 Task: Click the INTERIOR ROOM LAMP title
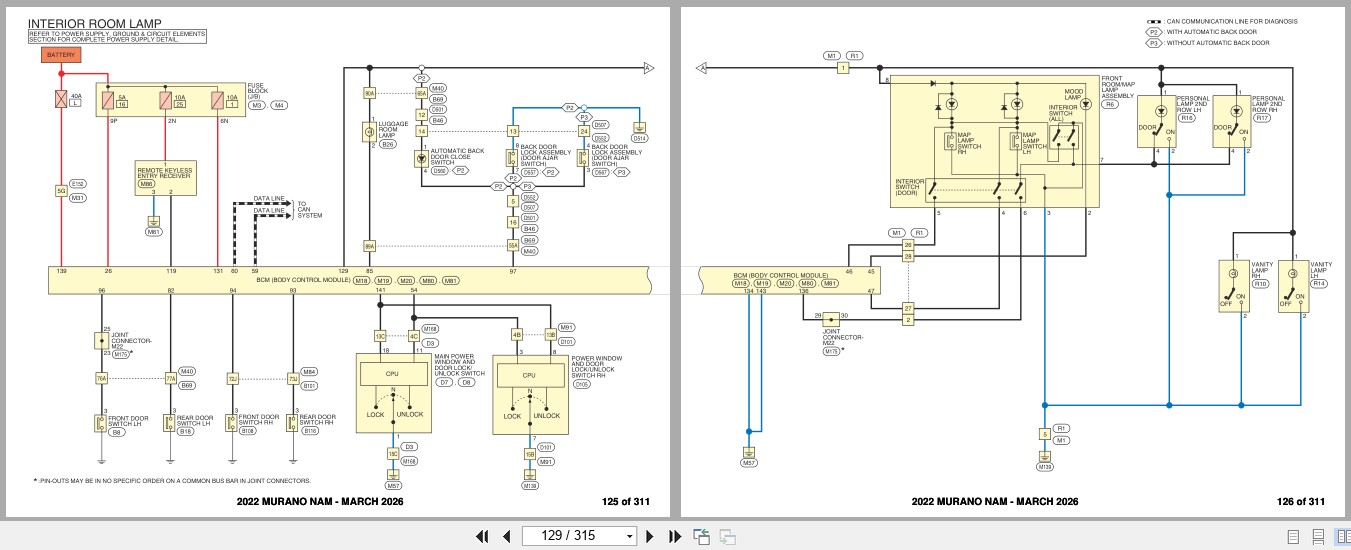94,22
